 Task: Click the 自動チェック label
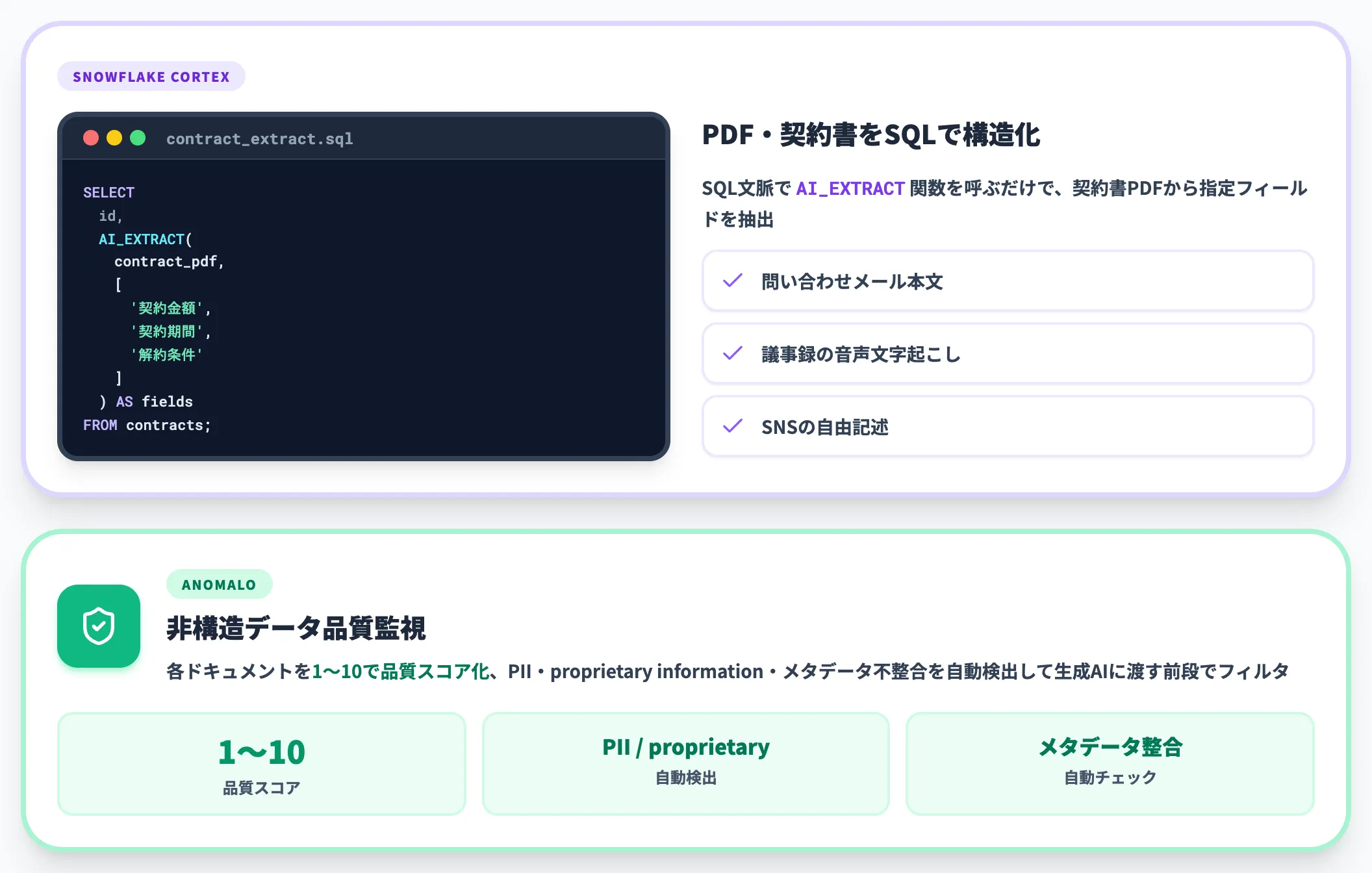(1110, 778)
